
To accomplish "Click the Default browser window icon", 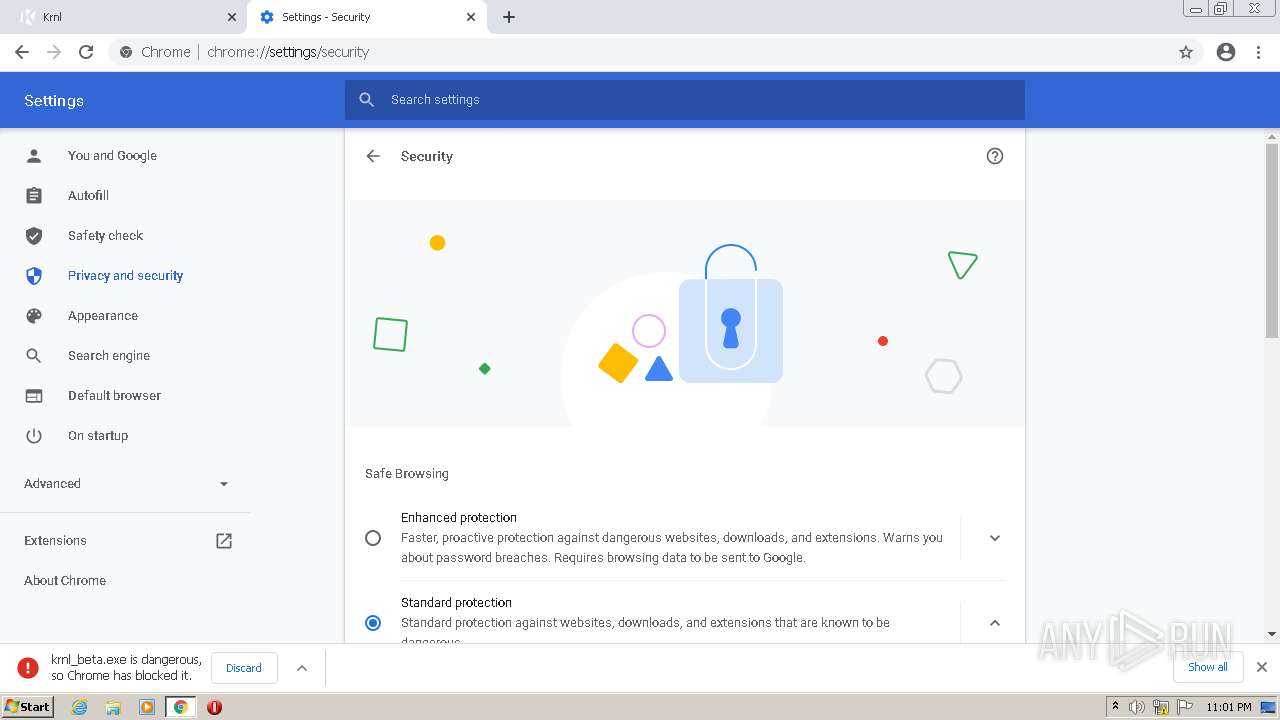I will click(34, 396).
